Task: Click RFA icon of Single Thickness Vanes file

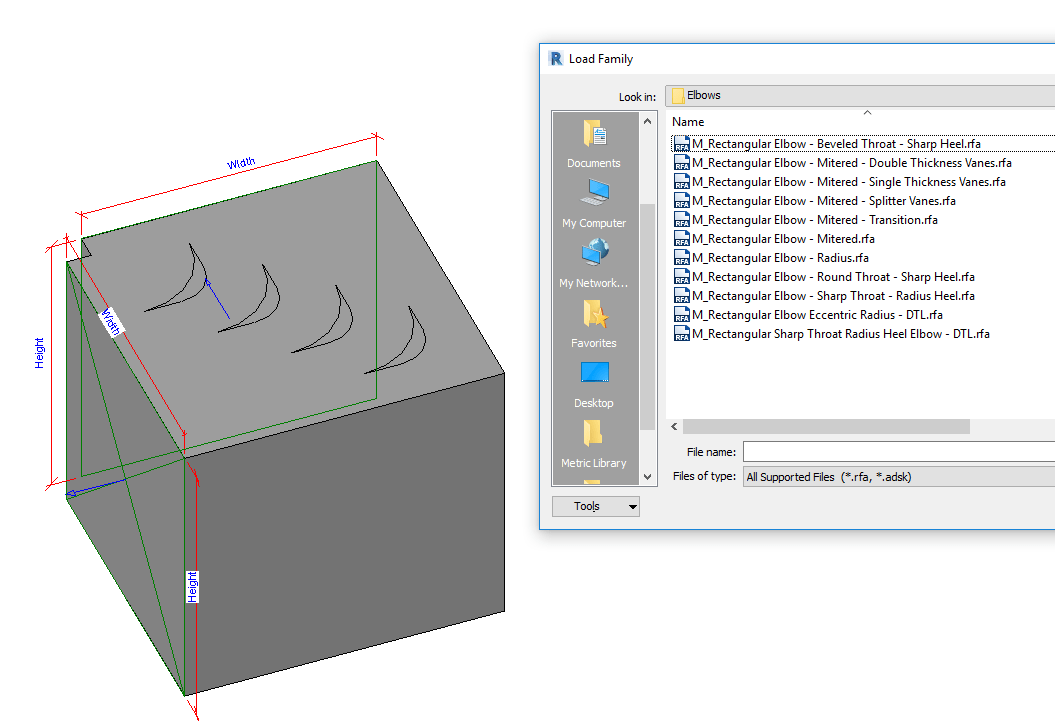Action: coord(682,182)
